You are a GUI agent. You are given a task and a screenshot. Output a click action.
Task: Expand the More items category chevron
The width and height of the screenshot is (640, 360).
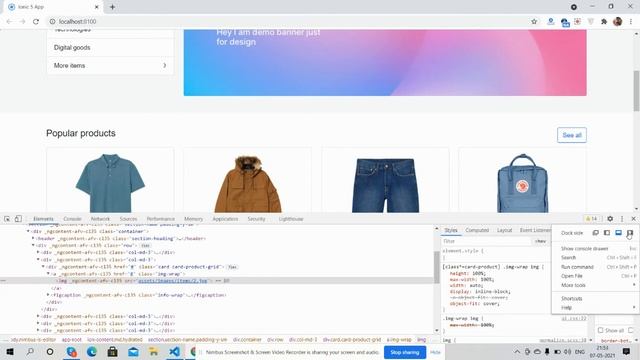tap(164, 65)
